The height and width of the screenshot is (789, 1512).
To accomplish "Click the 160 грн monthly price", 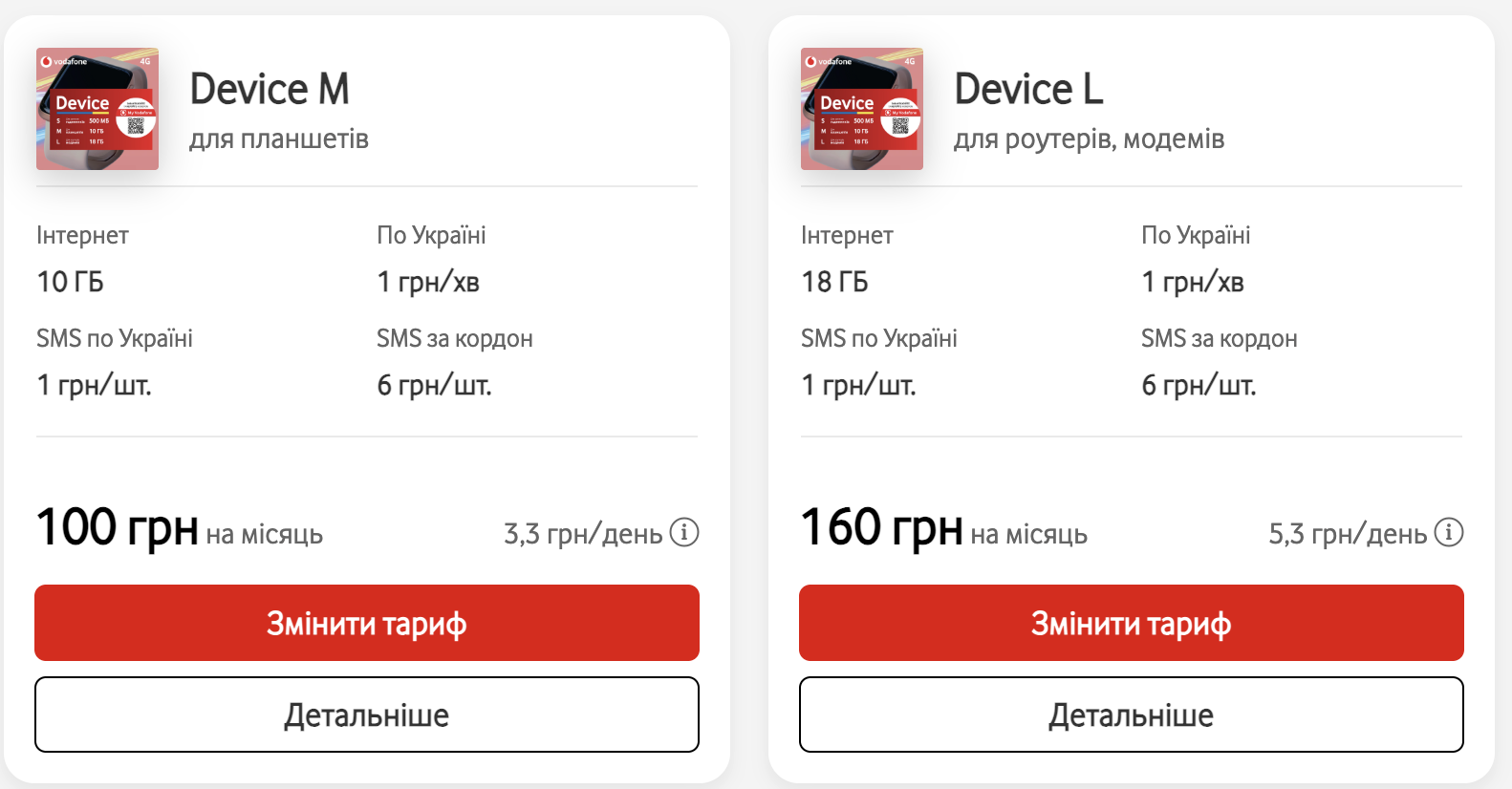I will 881,528.
